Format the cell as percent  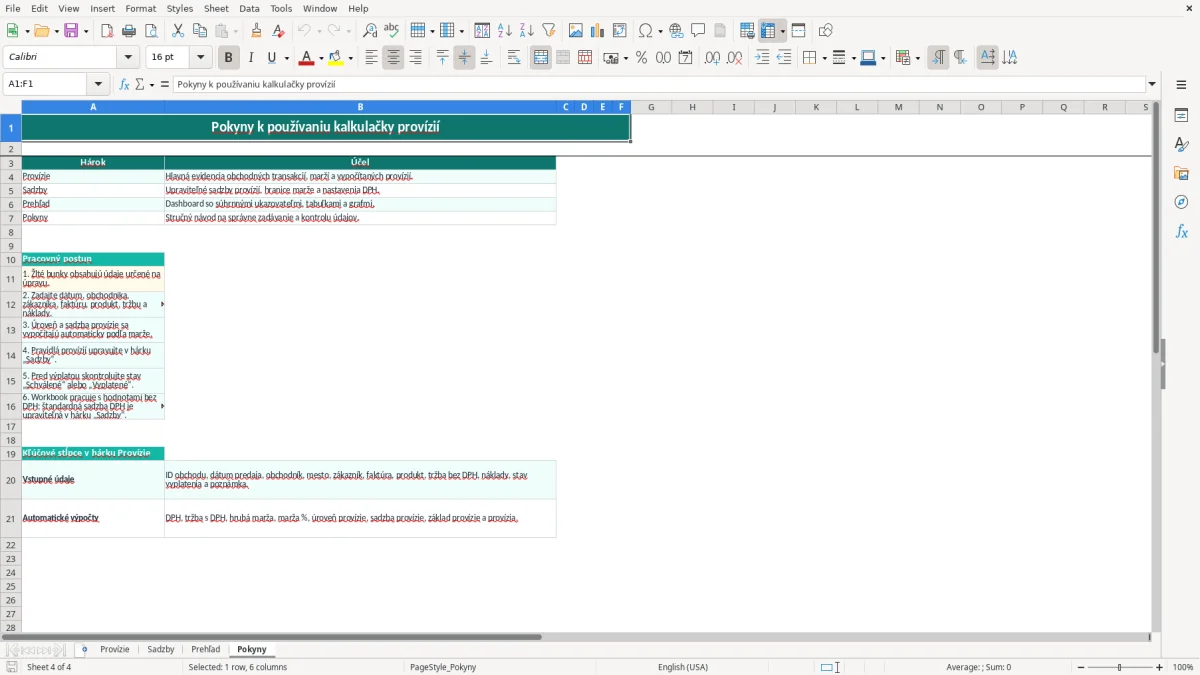(642, 58)
